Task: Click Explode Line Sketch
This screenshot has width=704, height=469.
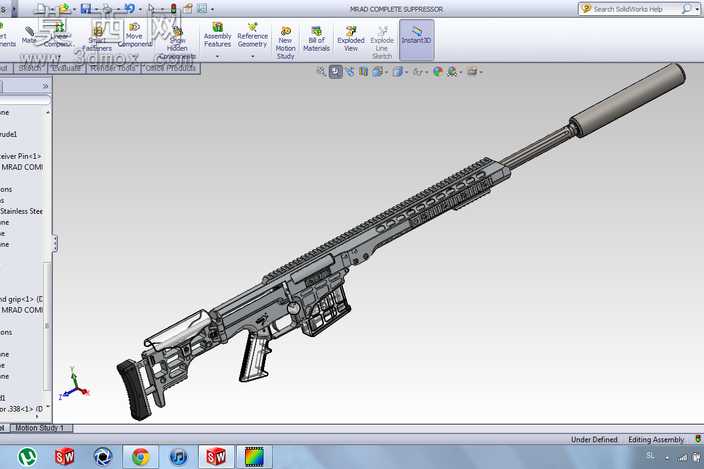Action: [382, 43]
